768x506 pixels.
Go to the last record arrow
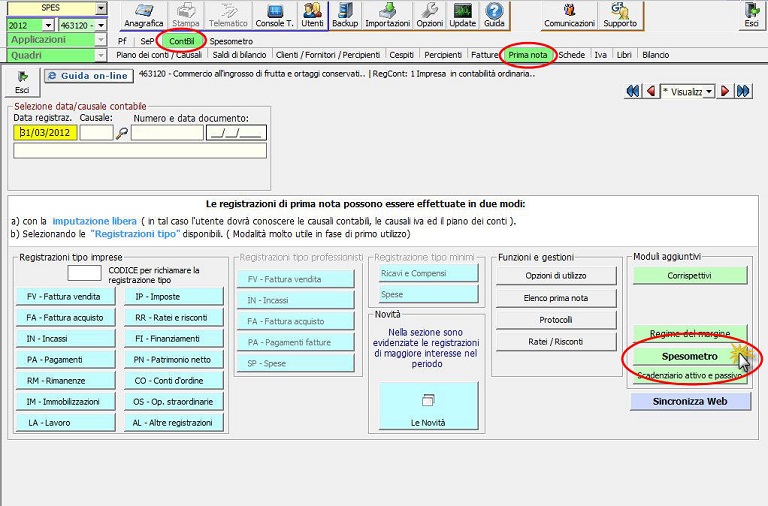743,91
